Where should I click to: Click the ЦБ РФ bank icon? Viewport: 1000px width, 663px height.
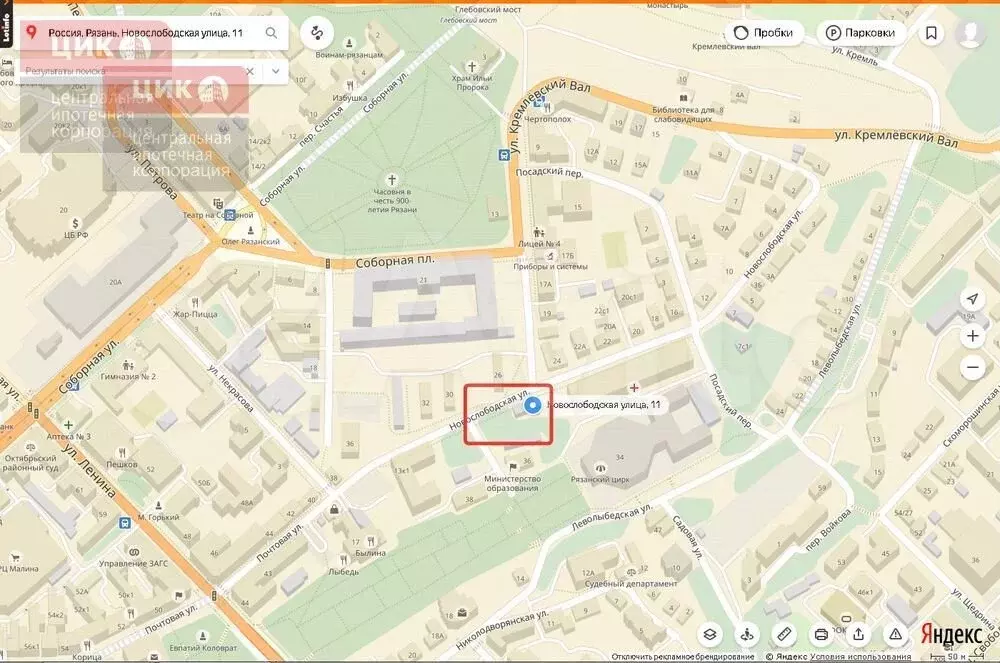76,223
